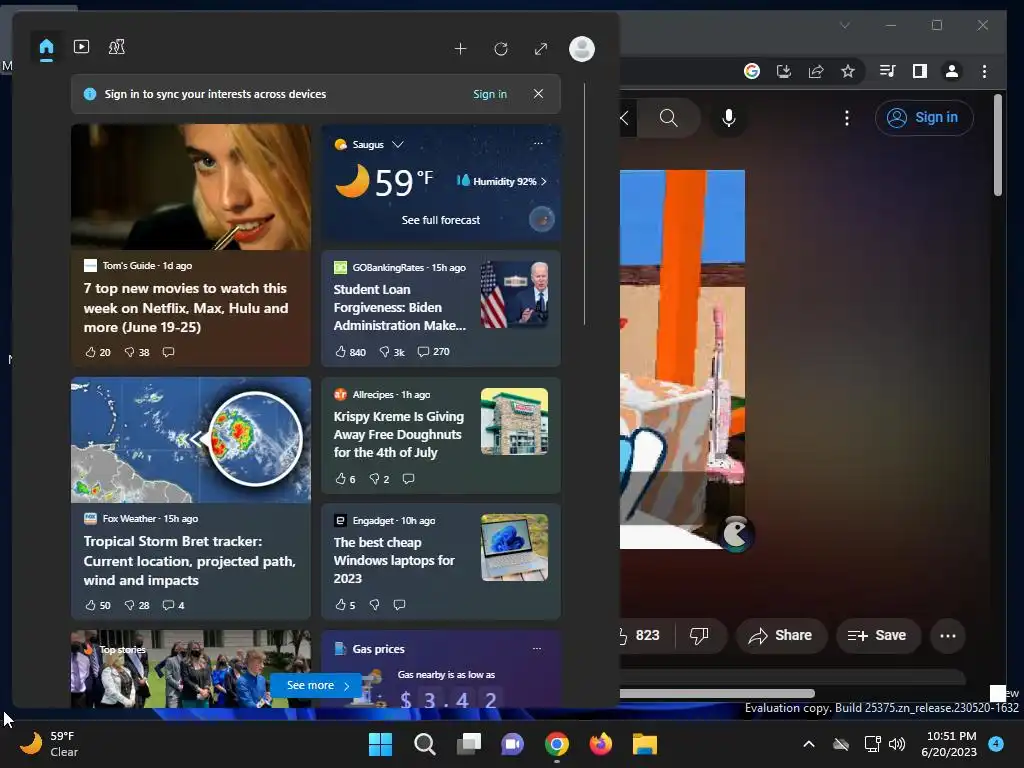Like the Engadget laptops article
Viewport: 1024px width, 768px height.
[345, 605]
